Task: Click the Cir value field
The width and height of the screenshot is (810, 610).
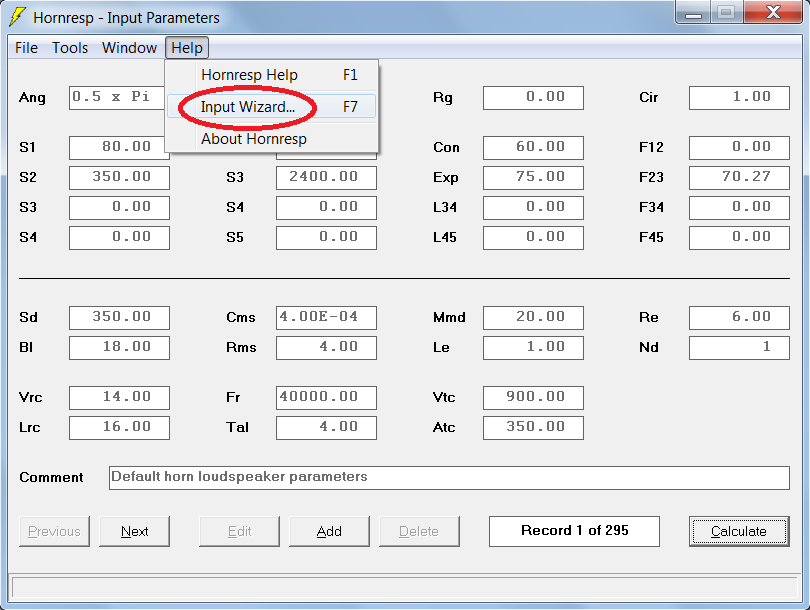Action: [x=739, y=98]
